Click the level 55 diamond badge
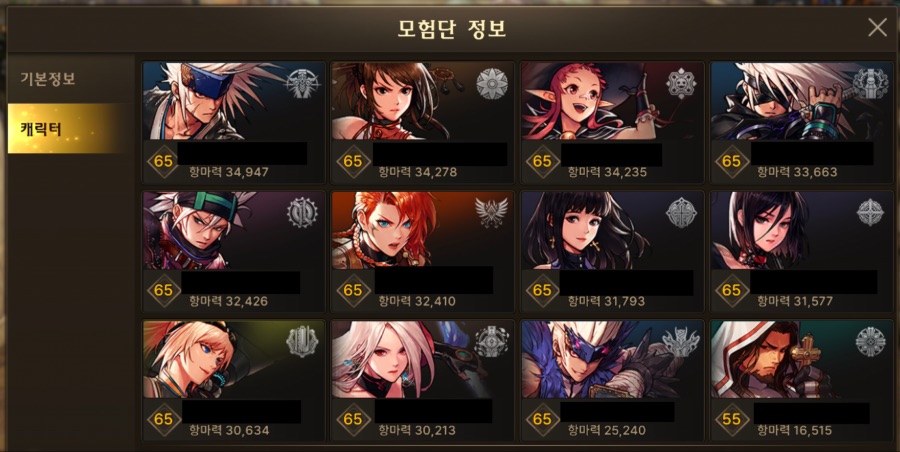Screen dimensions: 900x452 [731, 419]
